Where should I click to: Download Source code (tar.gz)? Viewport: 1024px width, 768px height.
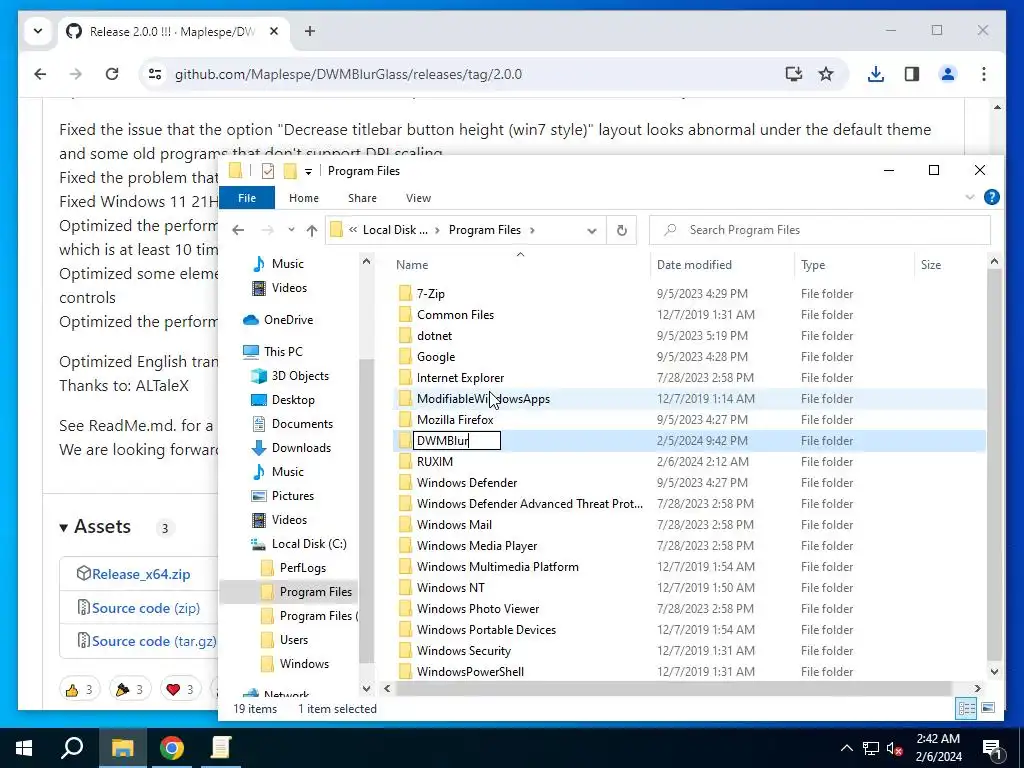coord(153,641)
